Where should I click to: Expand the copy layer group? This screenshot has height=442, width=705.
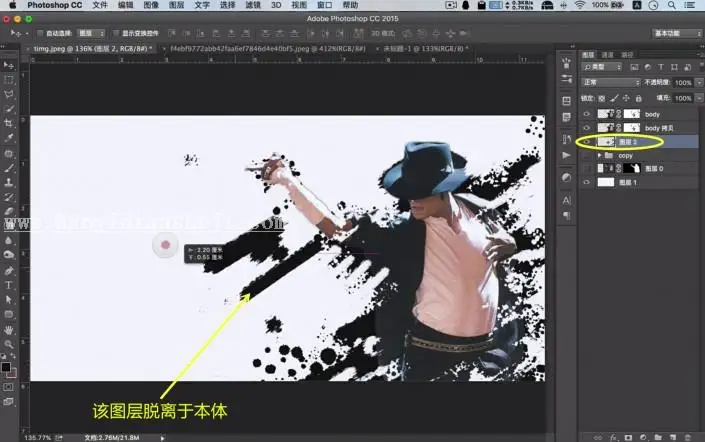[599, 156]
